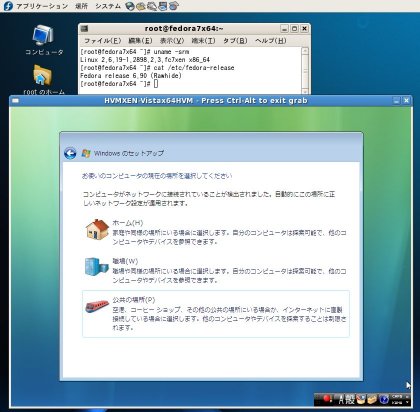
Task: Minimize the HVMXEN-Vistax64HVM window
Action: (396, 101)
